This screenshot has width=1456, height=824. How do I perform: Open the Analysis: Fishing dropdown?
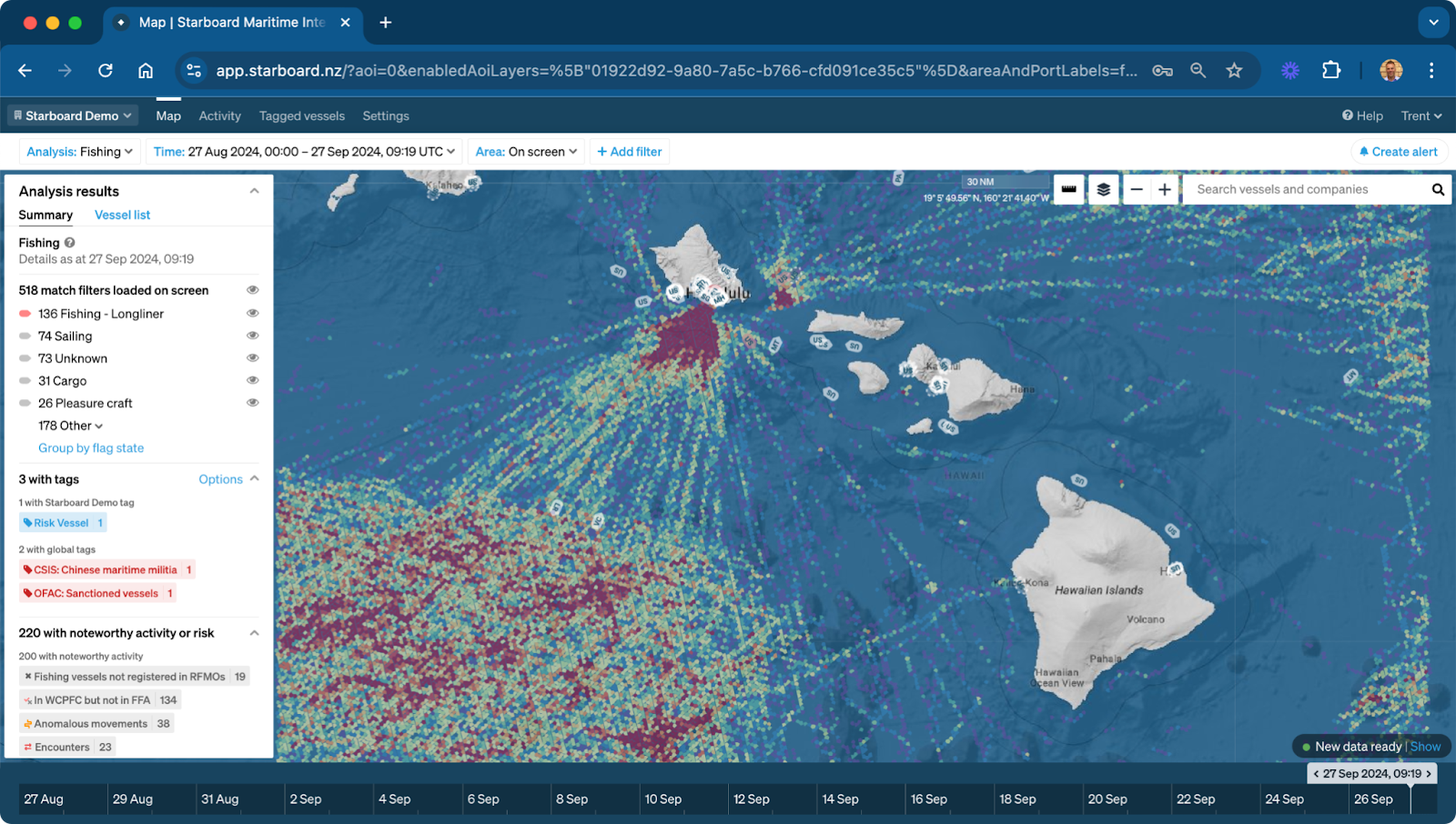79,152
